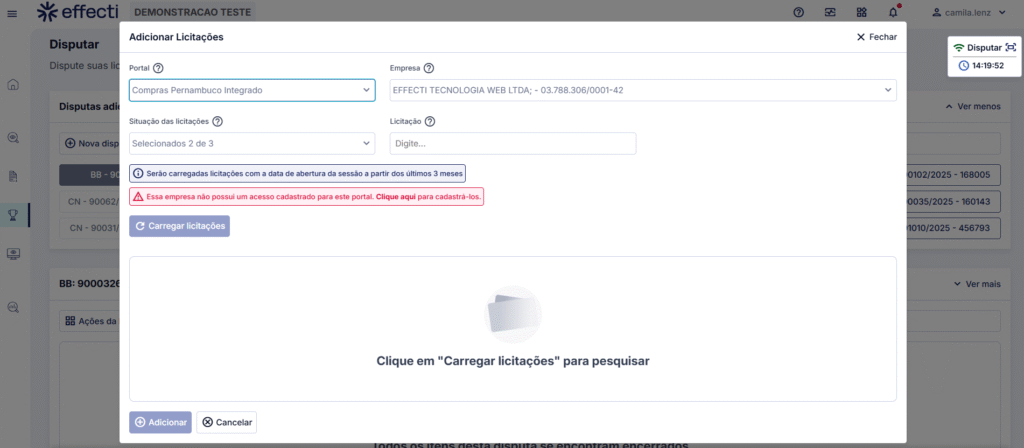The height and width of the screenshot is (448, 1024).
Task: Open Situação das licitações dropdown
Action: (x=251, y=143)
